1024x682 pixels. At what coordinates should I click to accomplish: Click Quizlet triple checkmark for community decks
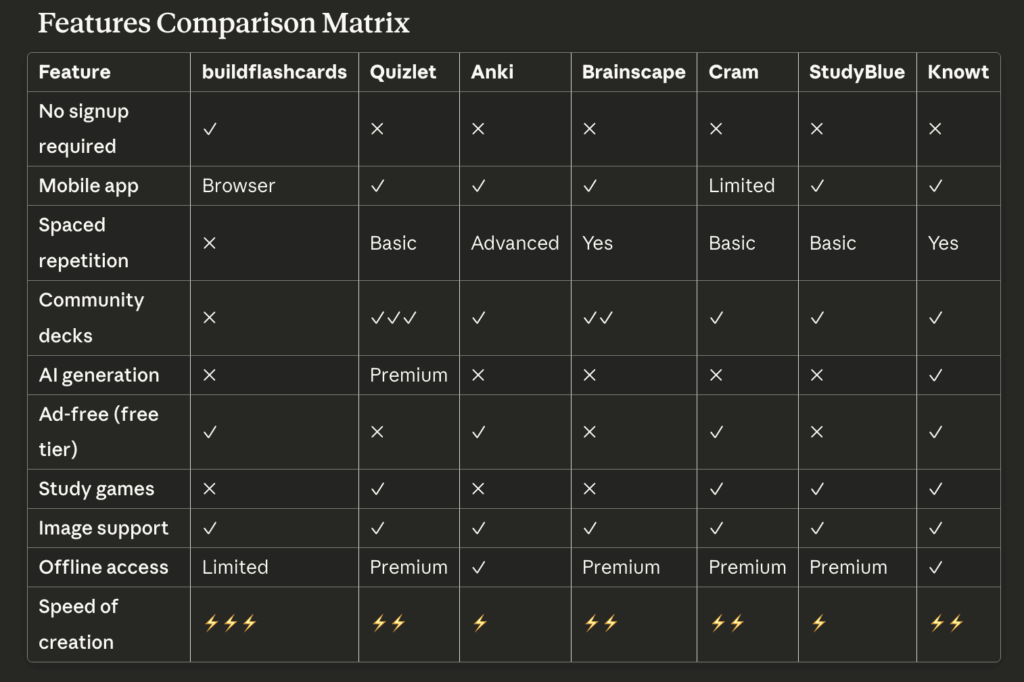click(x=393, y=318)
